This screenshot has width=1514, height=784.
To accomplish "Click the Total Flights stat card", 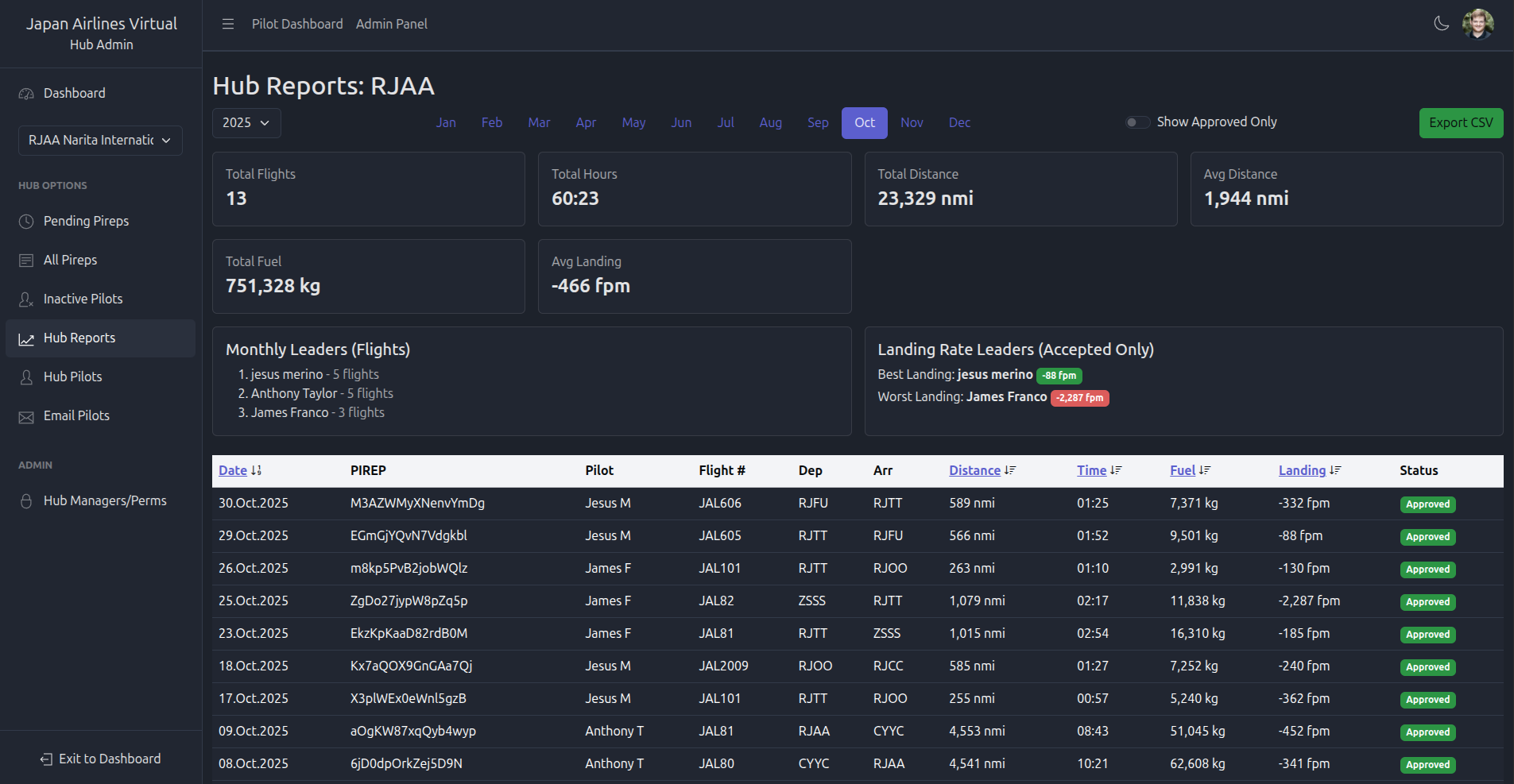I will pyautogui.click(x=369, y=189).
